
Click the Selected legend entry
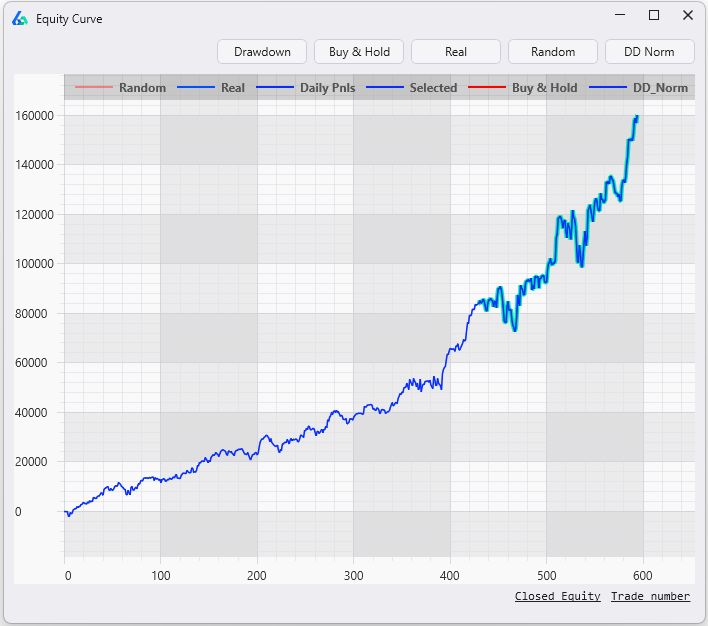(x=433, y=88)
